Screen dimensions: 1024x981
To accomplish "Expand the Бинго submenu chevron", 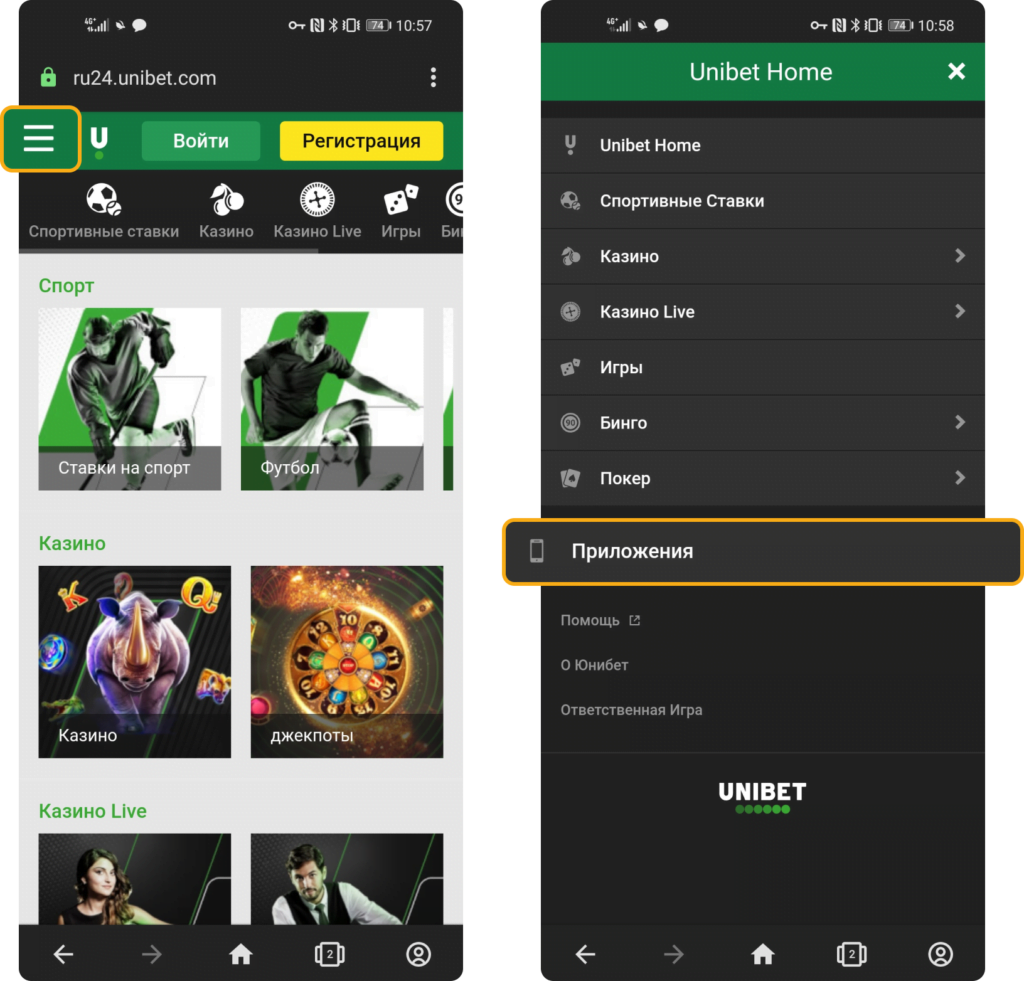I will [x=960, y=423].
